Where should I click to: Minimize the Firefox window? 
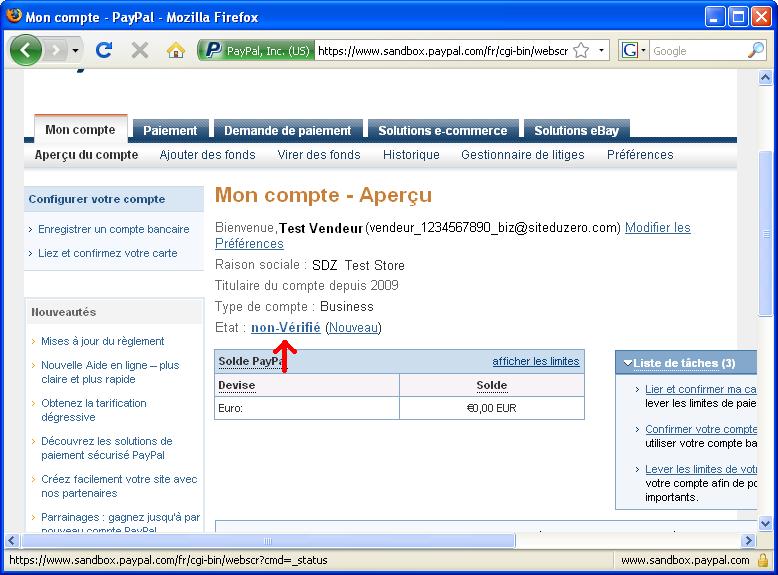click(714, 17)
